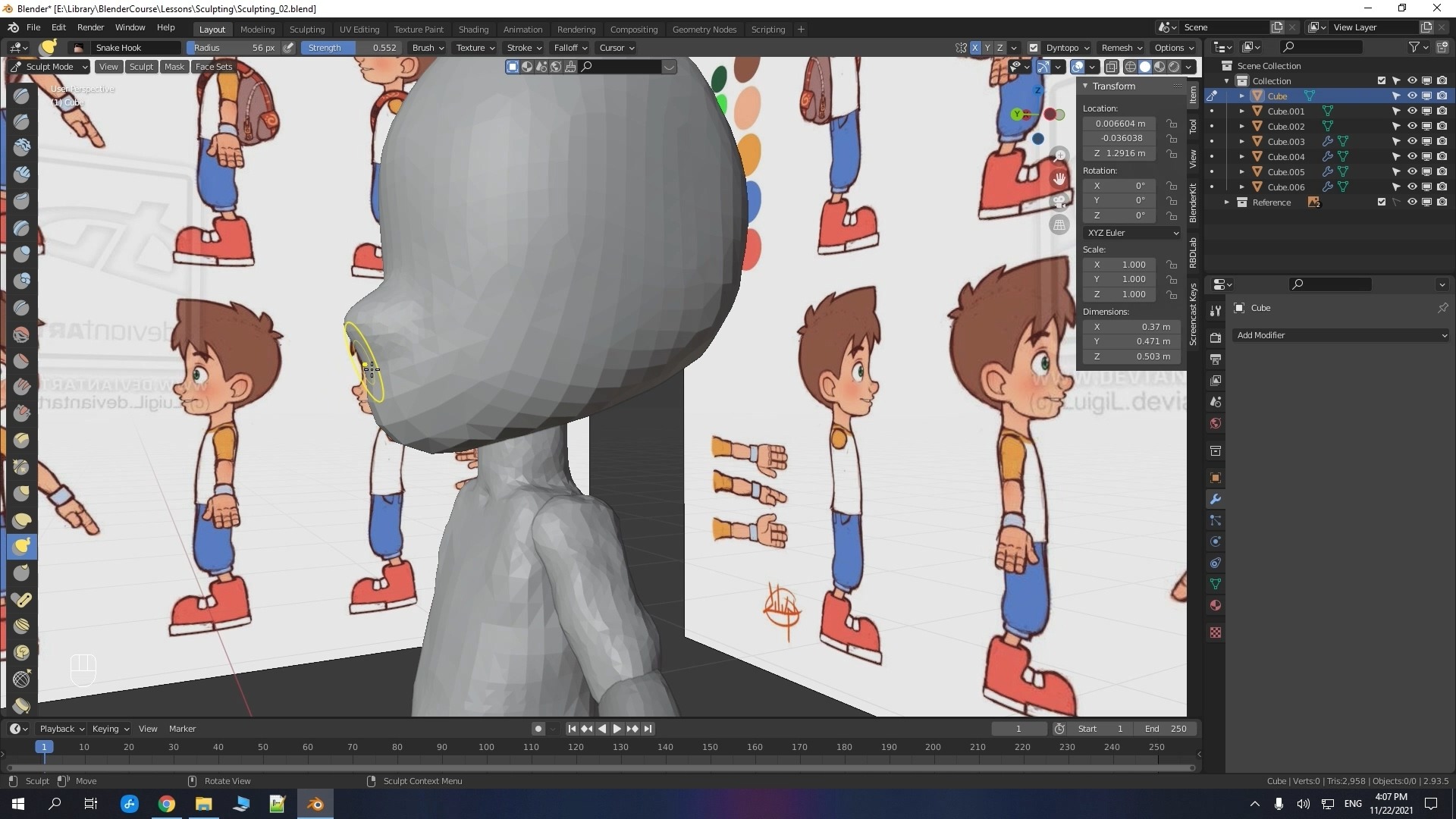
Task: Open XYZ Euler rotation mode dropdown
Action: click(x=1131, y=233)
